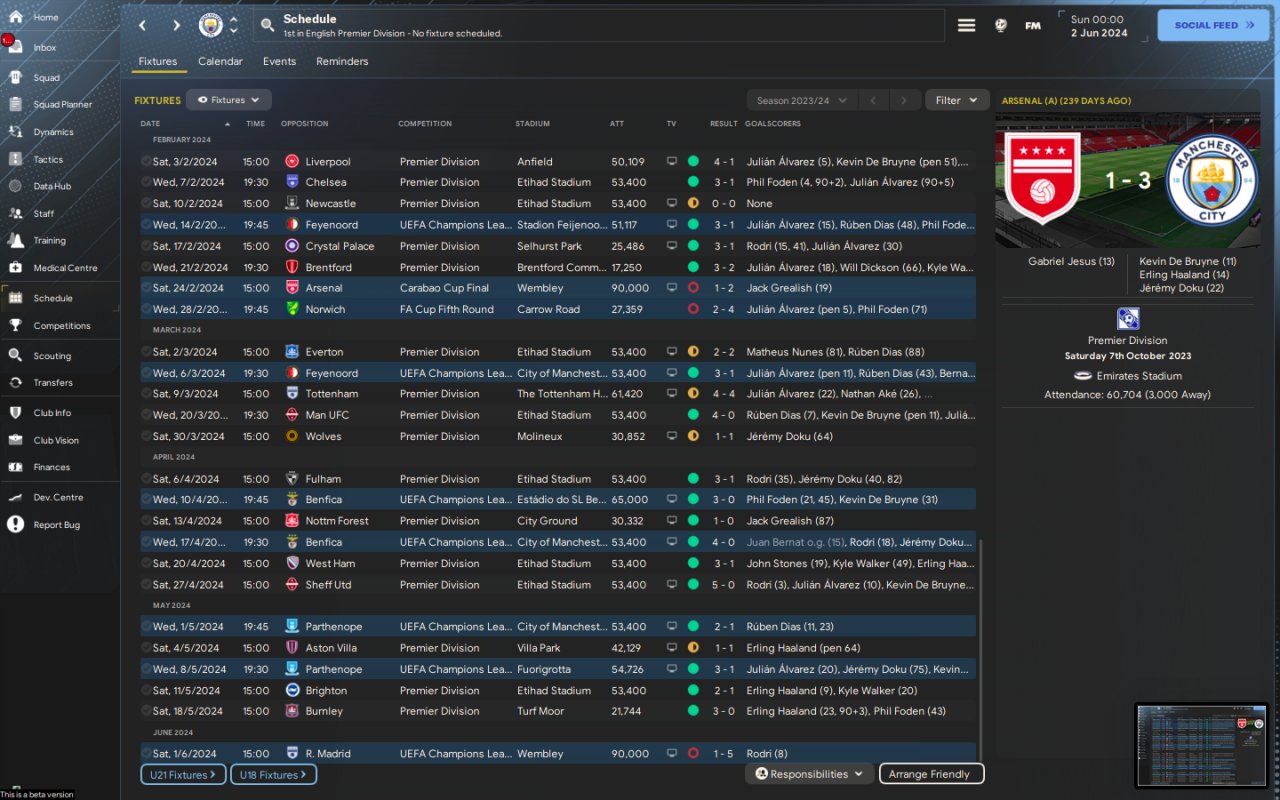The height and width of the screenshot is (800, 1280).
Task: Go forward using the right arrow
Action: tap(176, 25)
